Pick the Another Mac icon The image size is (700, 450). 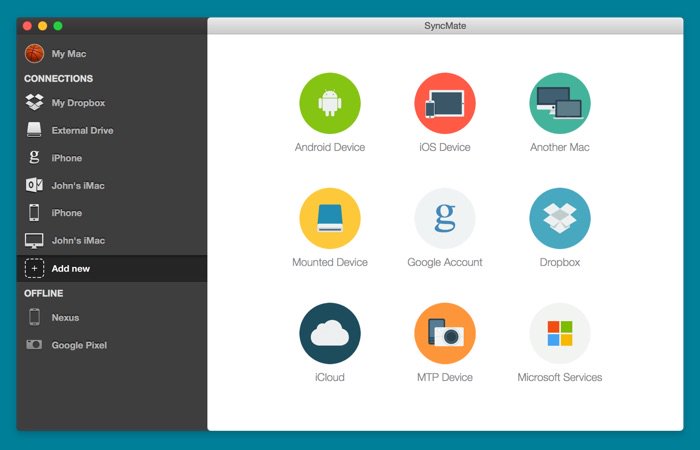560,103
